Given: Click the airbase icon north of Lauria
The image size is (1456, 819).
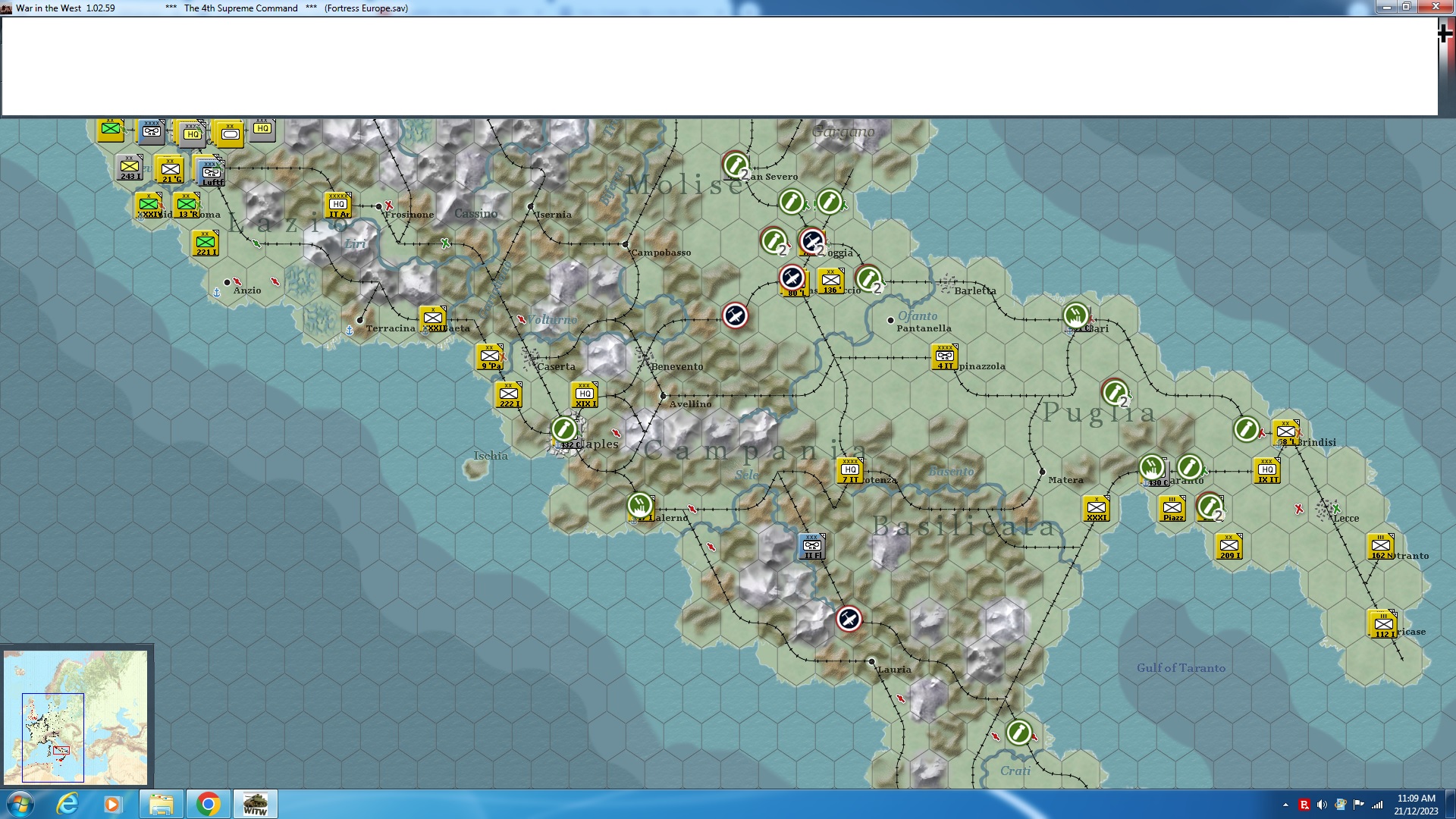Looking at the screenshot, I should [849, 620].
